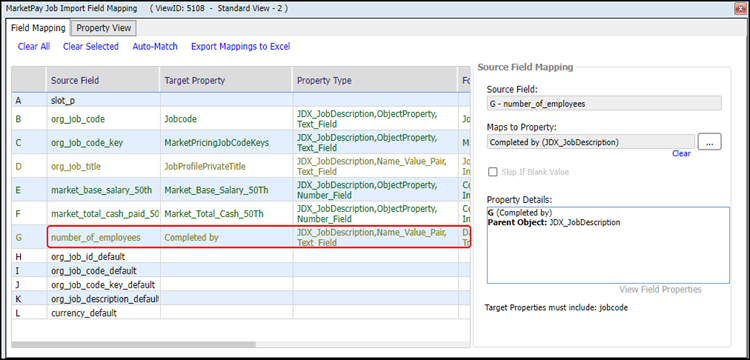
Task: Click property type cell in row D
Action: point(375,166)
